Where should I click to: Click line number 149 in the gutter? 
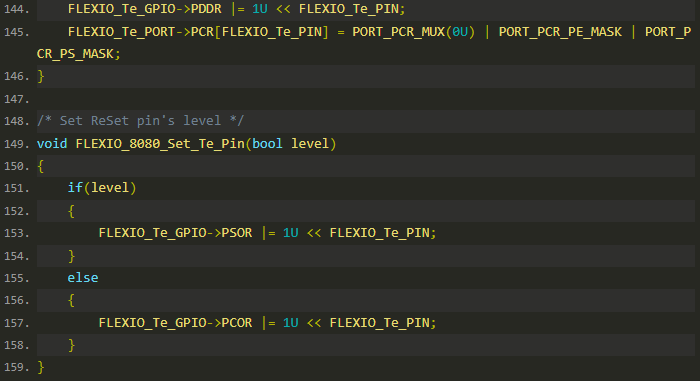coord(16,143)
